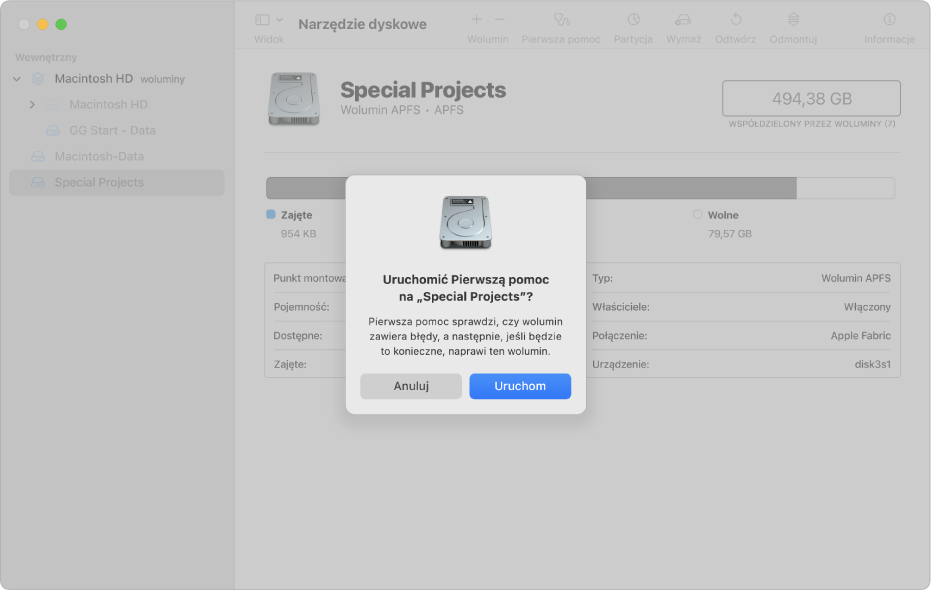Click the disk usage bar
The height and width of the screenshot is (593, 931).
(700, 188)
